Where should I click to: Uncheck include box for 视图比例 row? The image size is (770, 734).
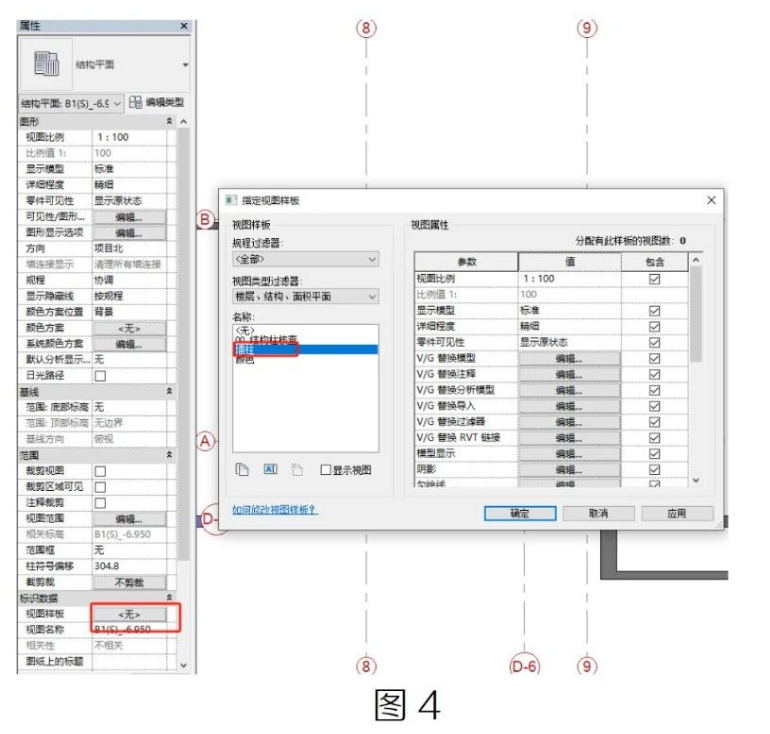point(654,279)
